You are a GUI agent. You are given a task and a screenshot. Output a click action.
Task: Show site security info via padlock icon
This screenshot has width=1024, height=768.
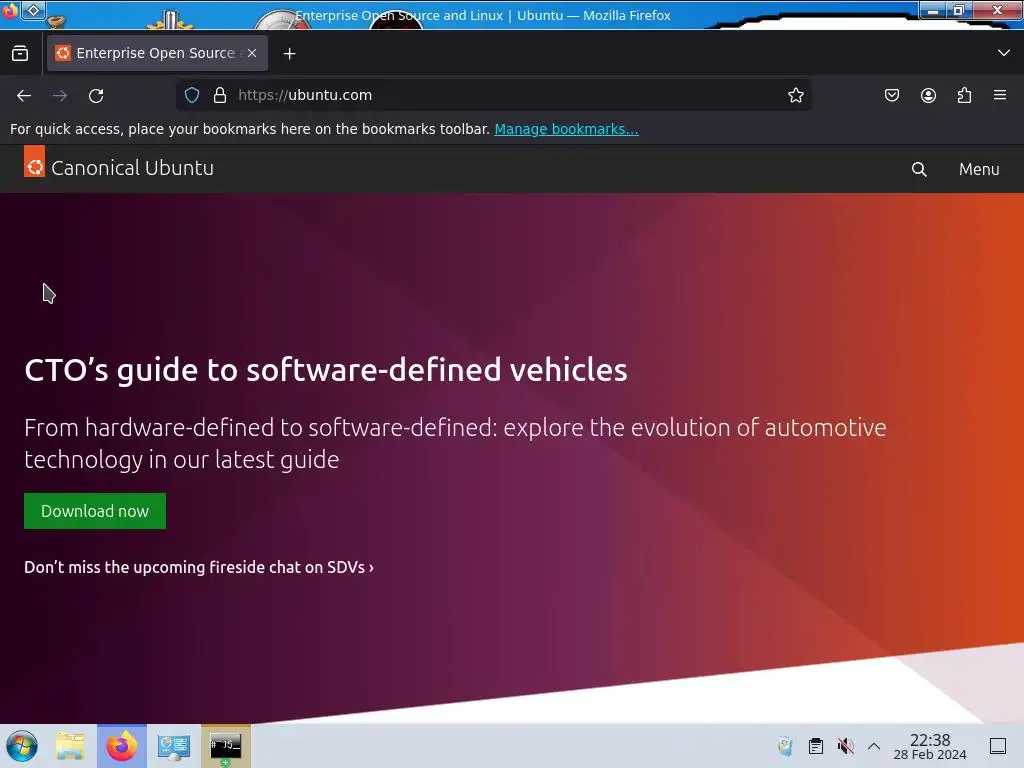pyautogui.click(x=220, y=95)
